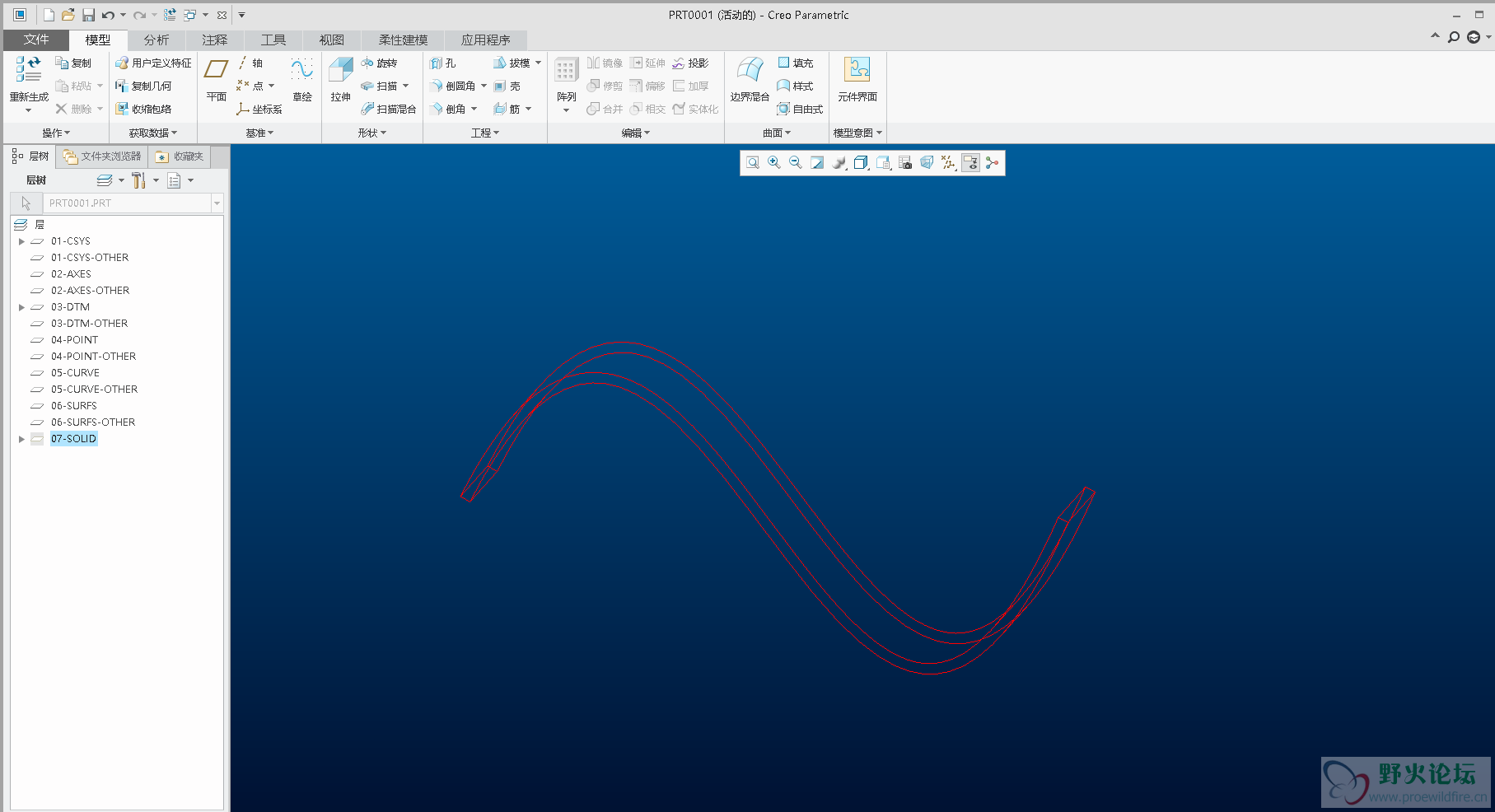Switch to Folder Browser (文件夹浏览器) tab
Image resolution: width=1495 pixels, height=812 pixels.
[103, 156]
